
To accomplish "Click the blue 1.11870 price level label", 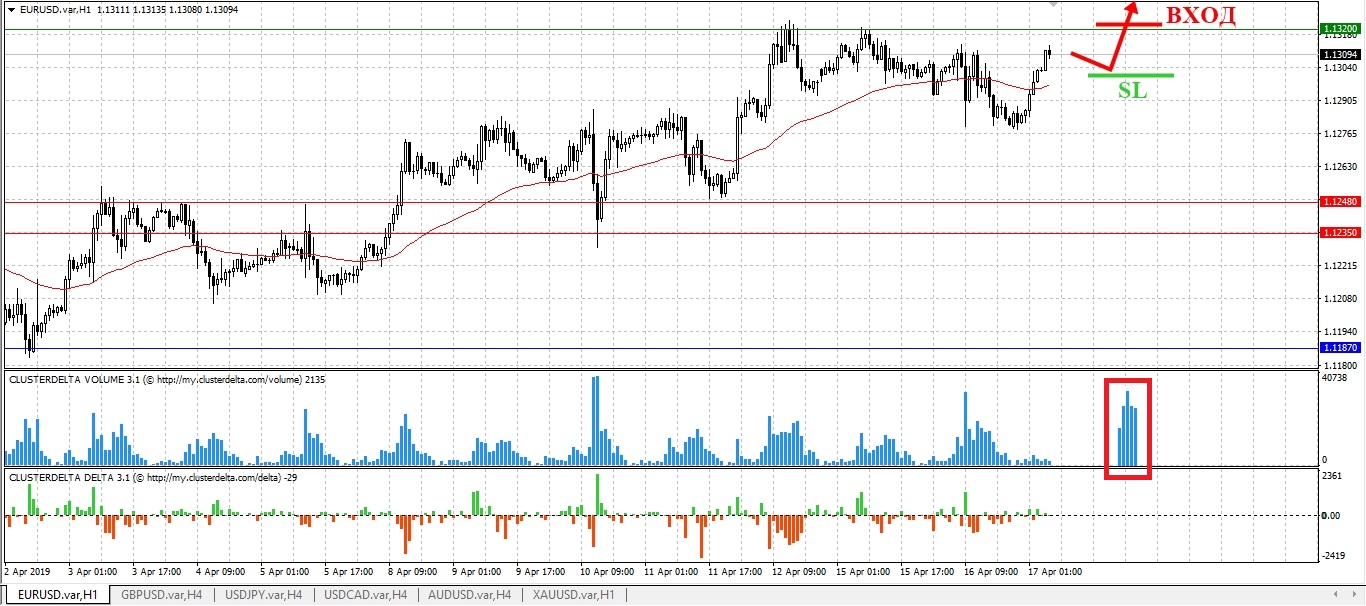I will pyautogui.click(x=1339, y=348).
